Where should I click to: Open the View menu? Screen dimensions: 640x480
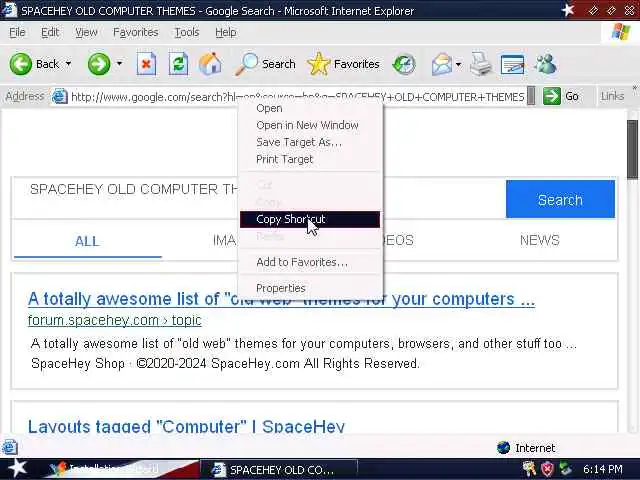(x=86, y=32)
